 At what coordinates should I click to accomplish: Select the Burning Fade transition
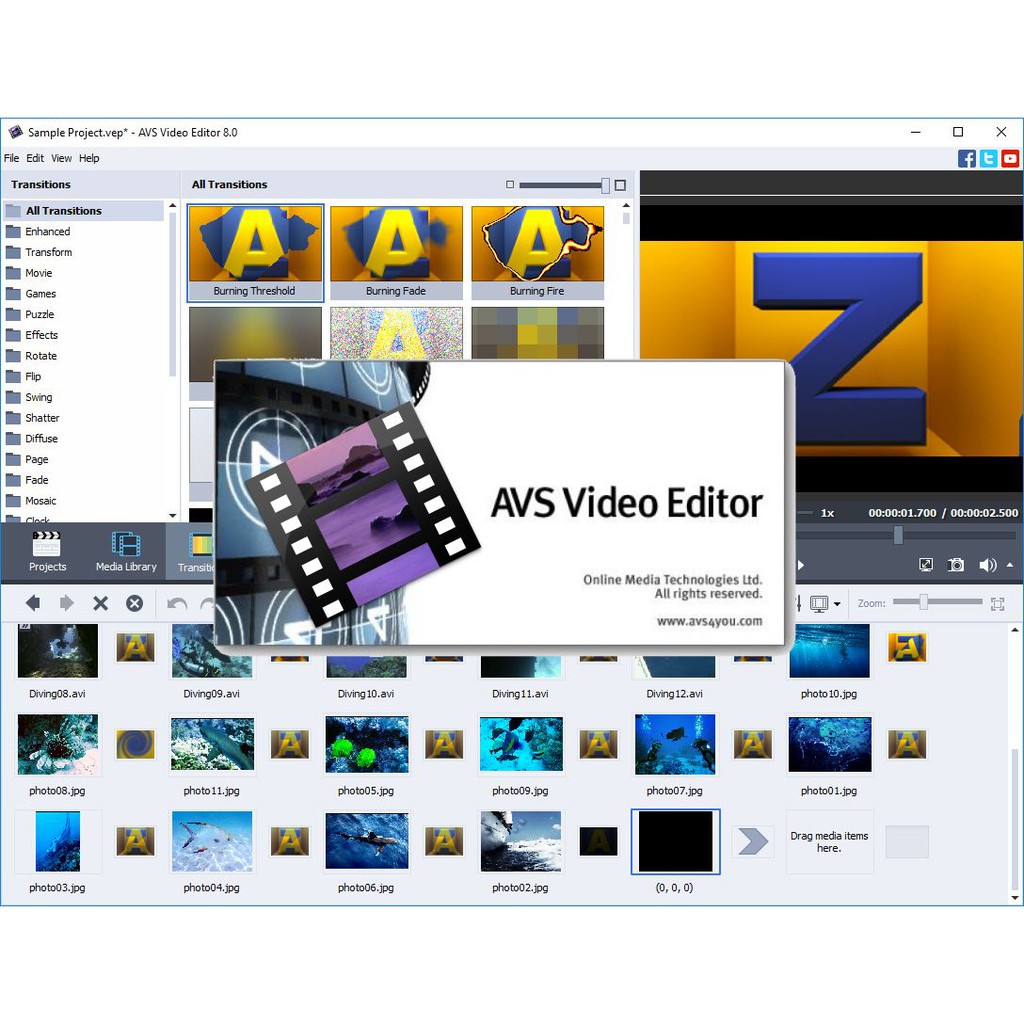pos(396,253)
